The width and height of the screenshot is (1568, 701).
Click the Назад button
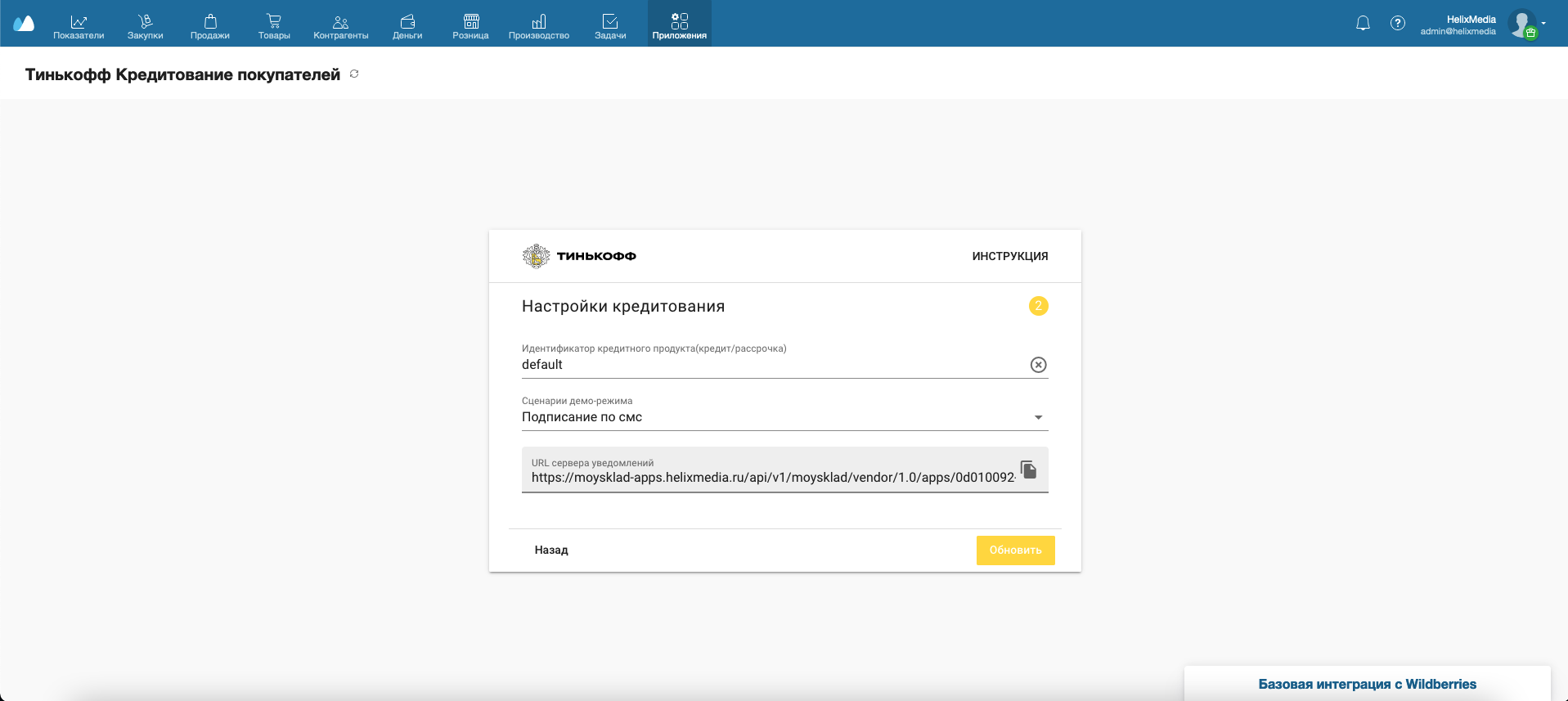551,550
